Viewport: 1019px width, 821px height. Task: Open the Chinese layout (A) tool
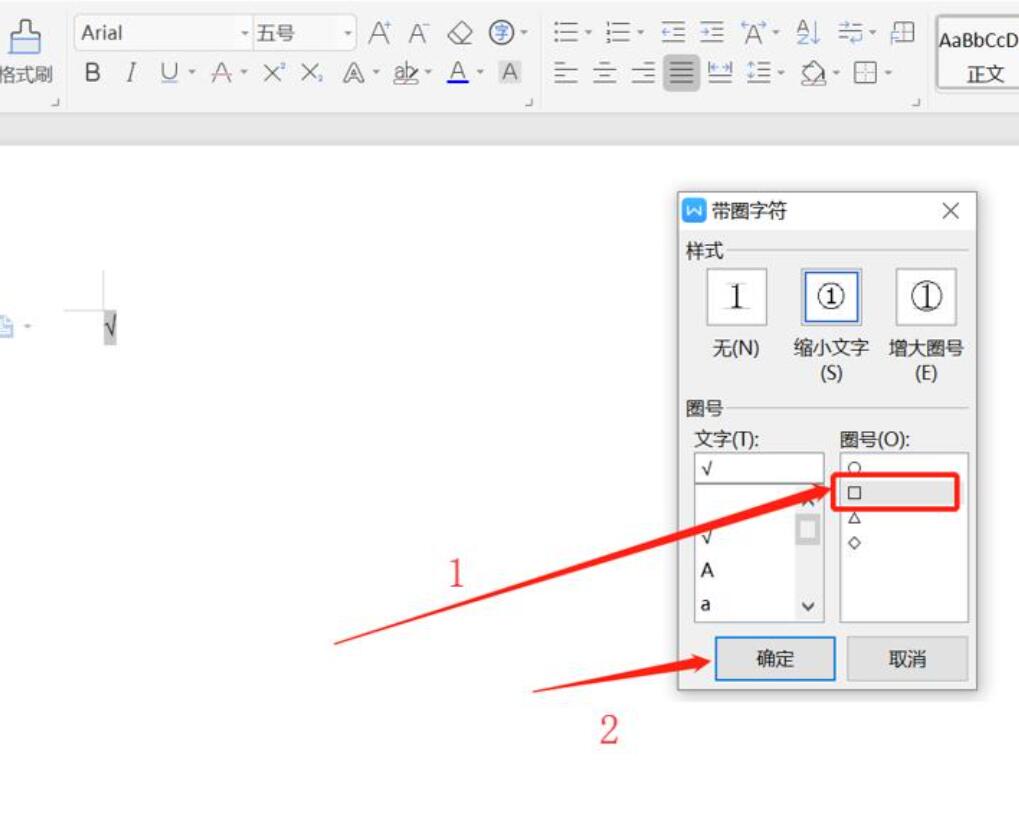(753, 32)
